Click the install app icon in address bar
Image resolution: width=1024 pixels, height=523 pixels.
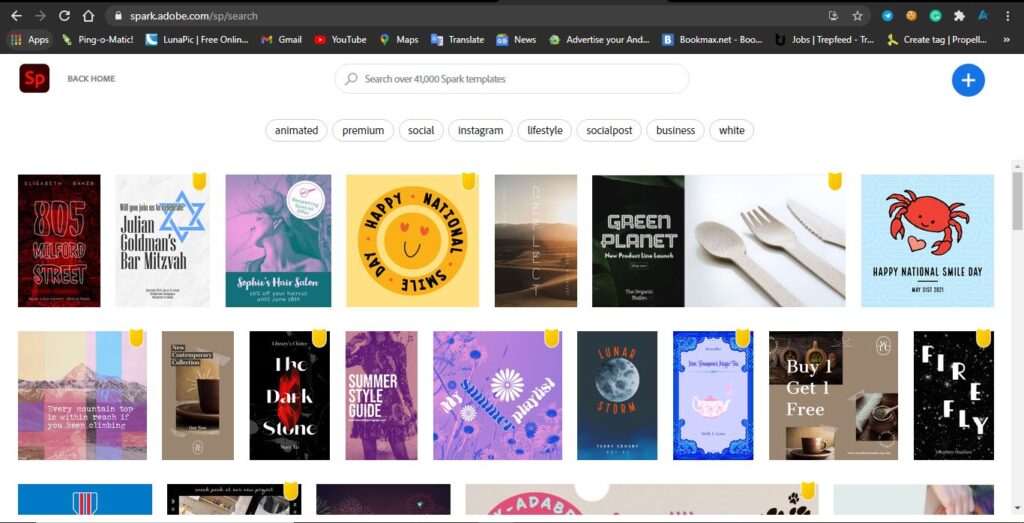[x=833, y=16]
